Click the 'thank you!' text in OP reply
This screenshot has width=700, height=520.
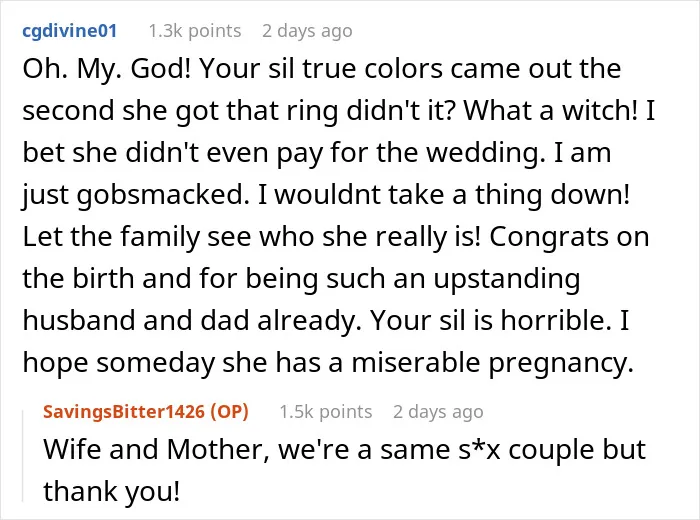point(112,491)
